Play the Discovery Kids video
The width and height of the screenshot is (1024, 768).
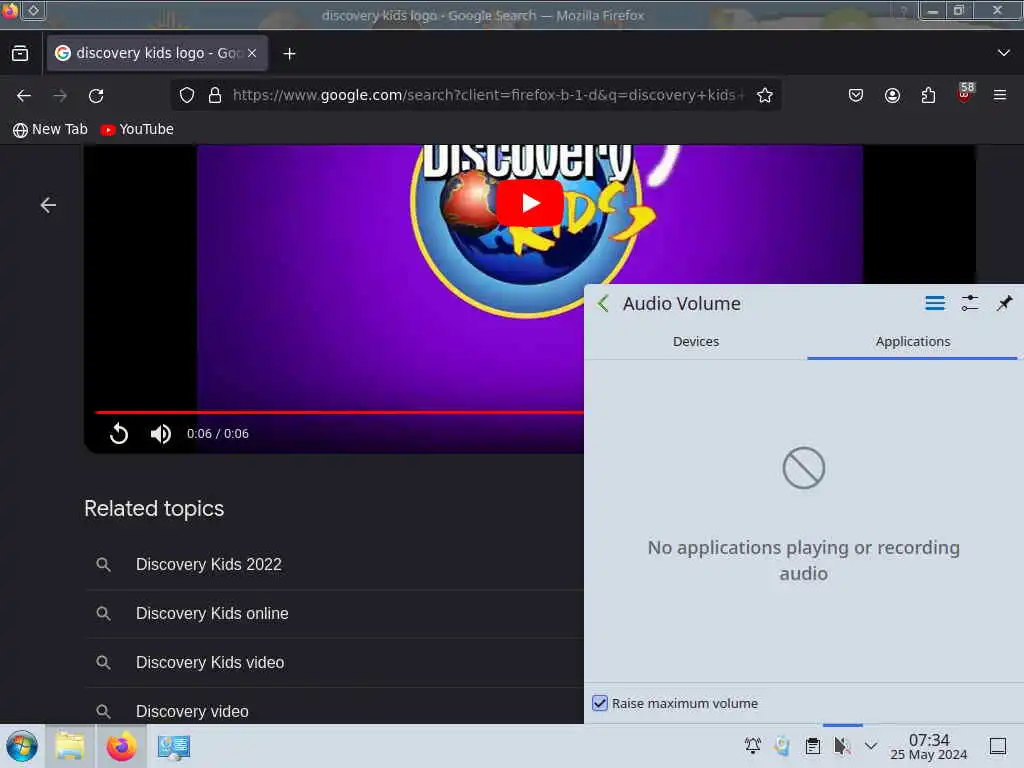coord(530,203)
